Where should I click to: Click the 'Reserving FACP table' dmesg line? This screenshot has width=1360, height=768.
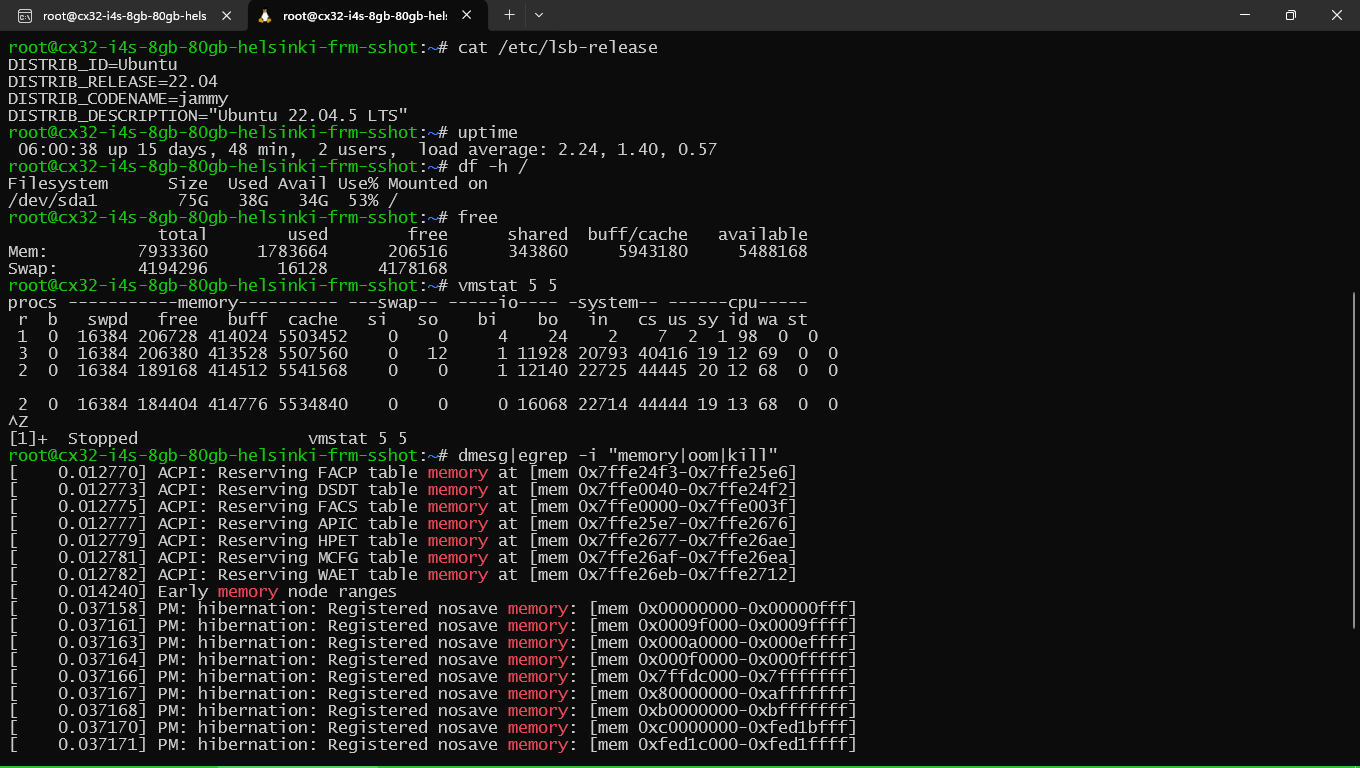403,472
